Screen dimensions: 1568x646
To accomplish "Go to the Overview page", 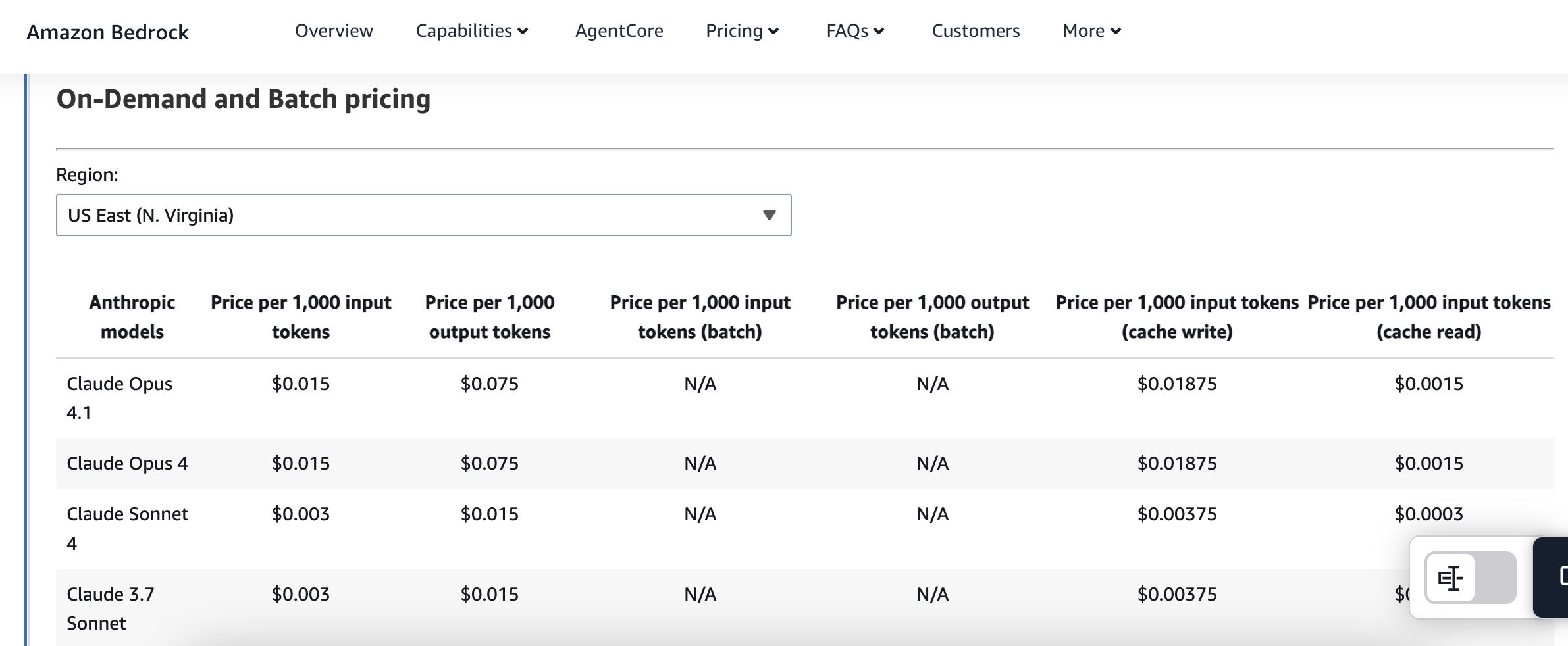I will point(334,31).
